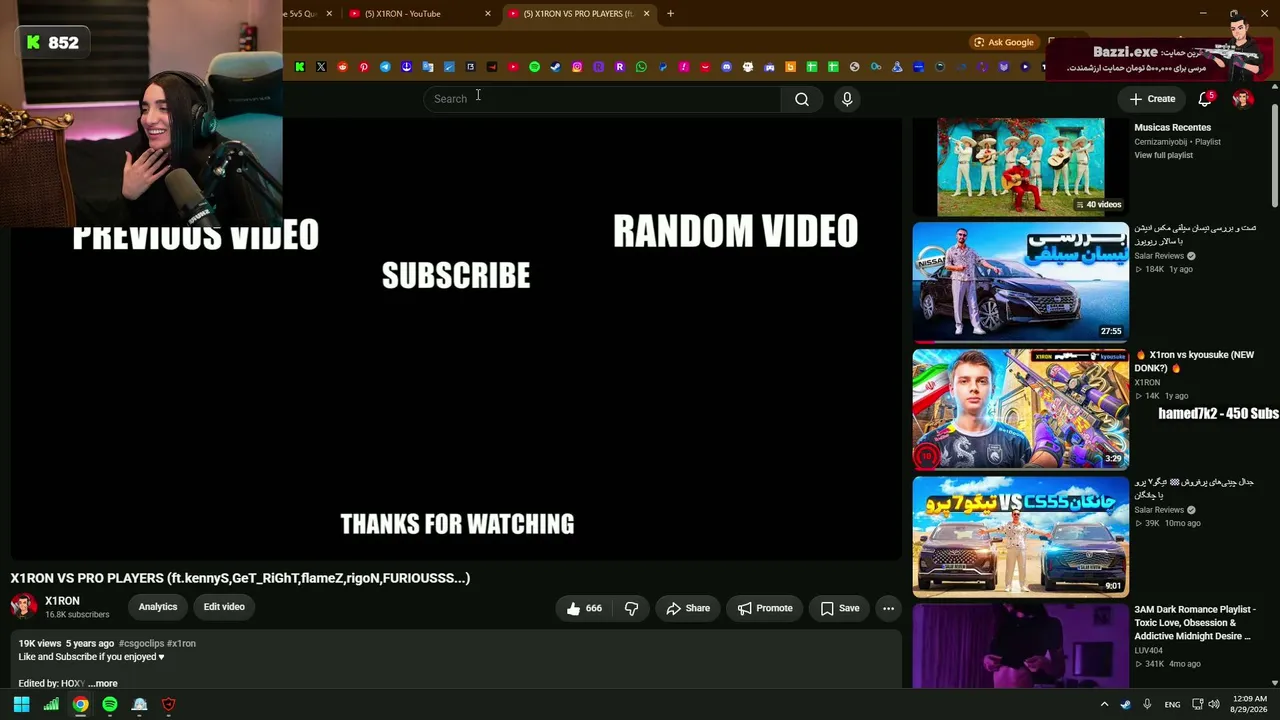This screenshot has width=1280, height=720.
Task: Open the 3AM Dark Romance Playlist title
Action: (1195, 622)
